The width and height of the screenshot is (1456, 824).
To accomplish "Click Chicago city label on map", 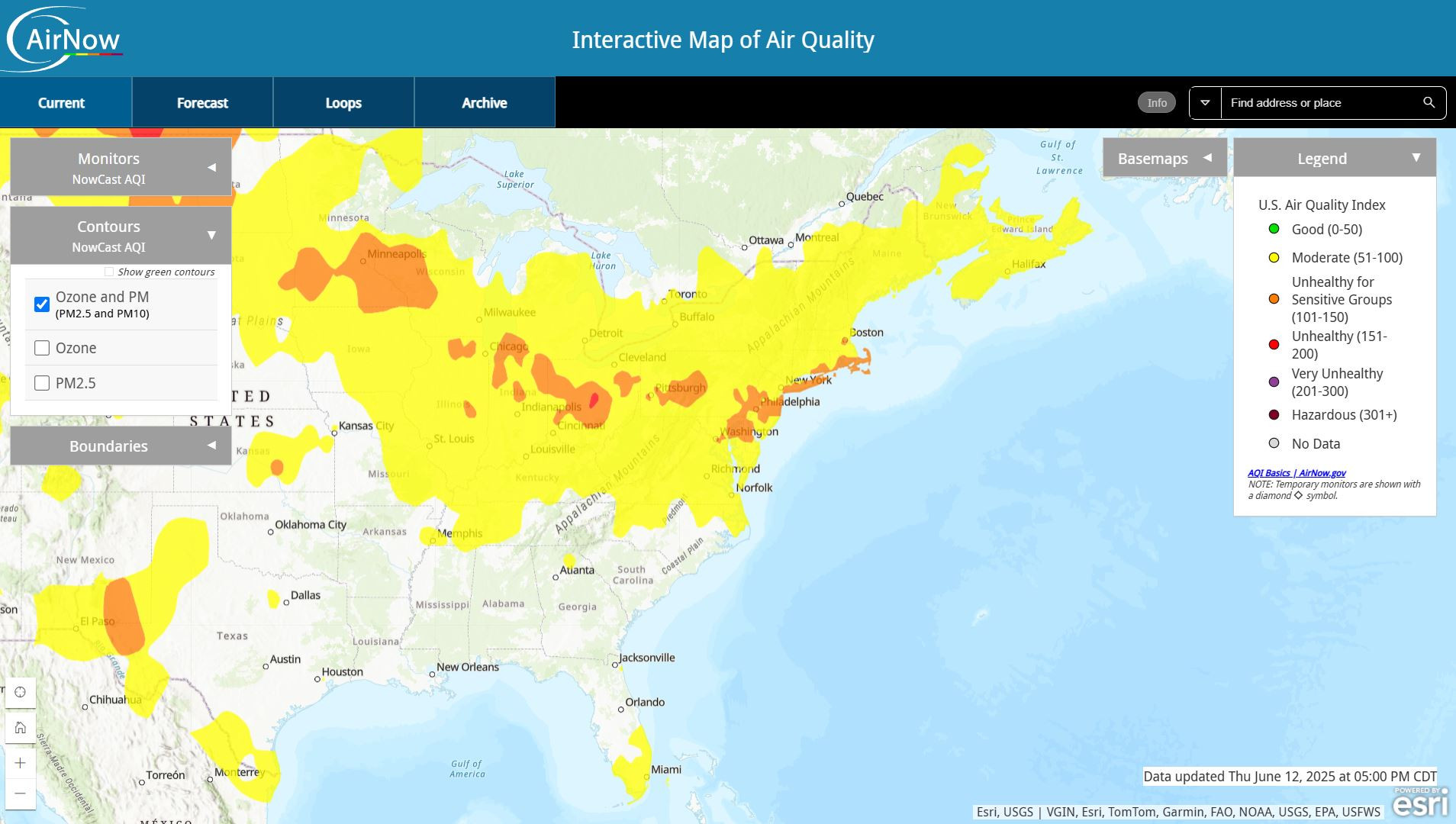I will 508,346.
